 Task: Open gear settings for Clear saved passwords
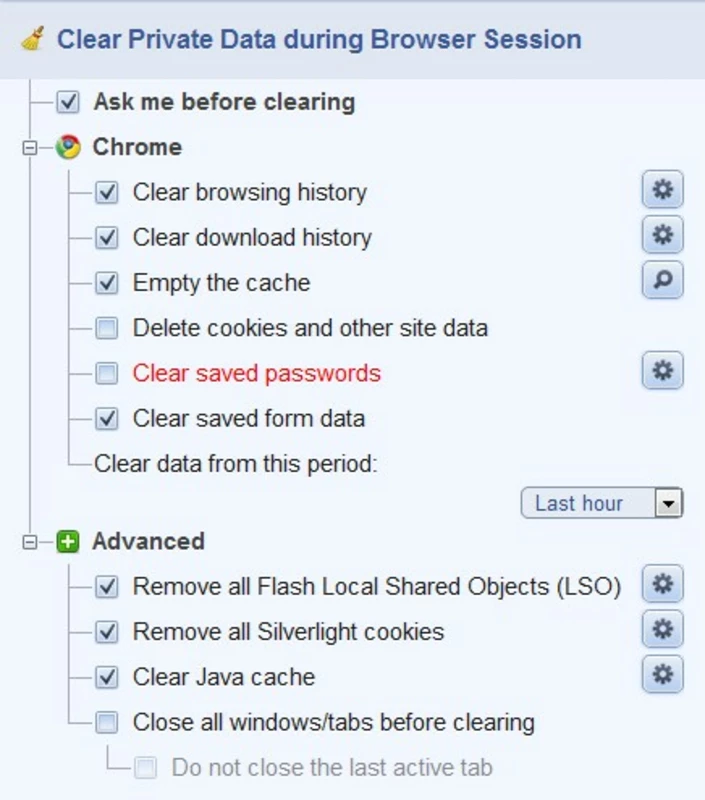(x=662, y=370)
